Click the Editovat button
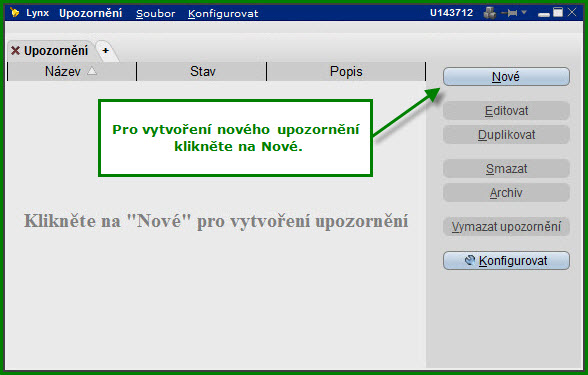The width and height of the screenshot is (588, 375). tap(506, 111)
